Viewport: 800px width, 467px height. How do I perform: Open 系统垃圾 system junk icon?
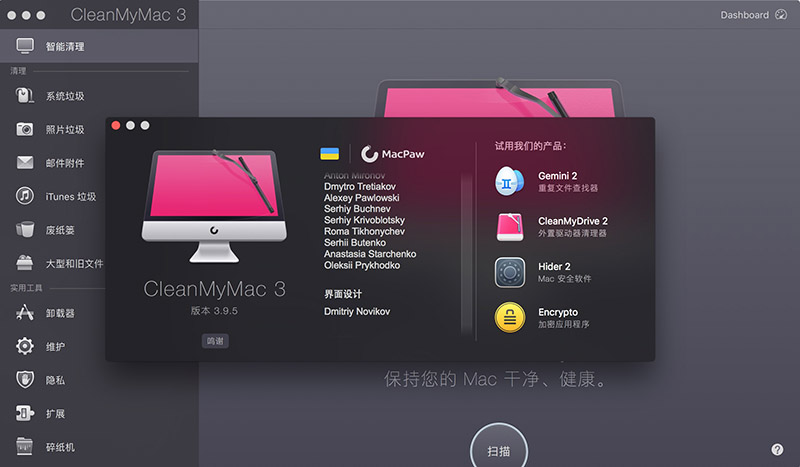24,95
